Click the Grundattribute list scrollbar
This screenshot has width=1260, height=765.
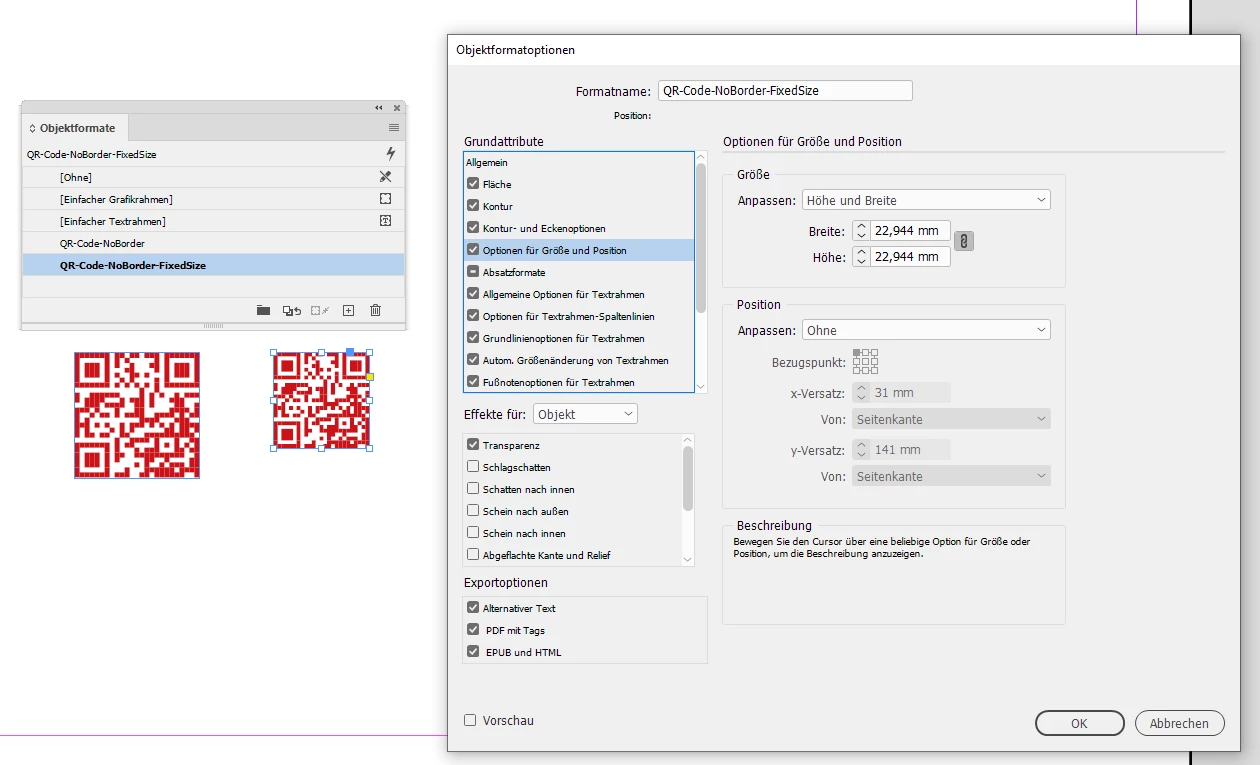pos(701,238)
